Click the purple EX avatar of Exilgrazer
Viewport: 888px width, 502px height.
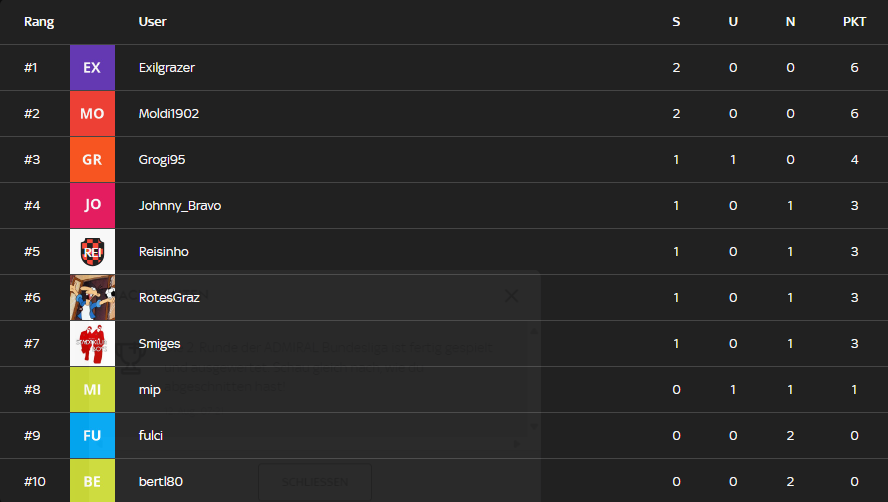[92, 67]
